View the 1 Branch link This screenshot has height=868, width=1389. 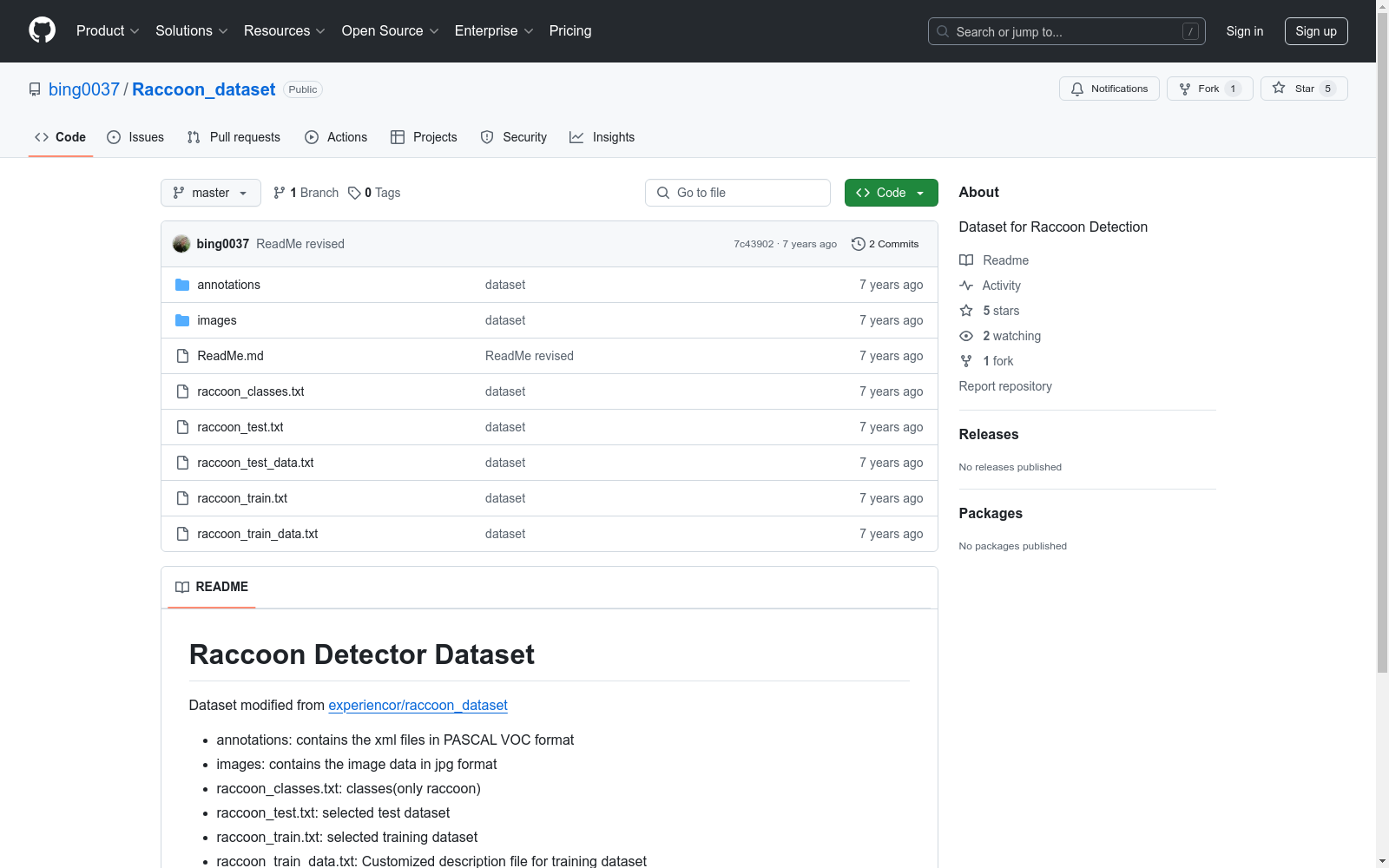(x=306, y=193)
